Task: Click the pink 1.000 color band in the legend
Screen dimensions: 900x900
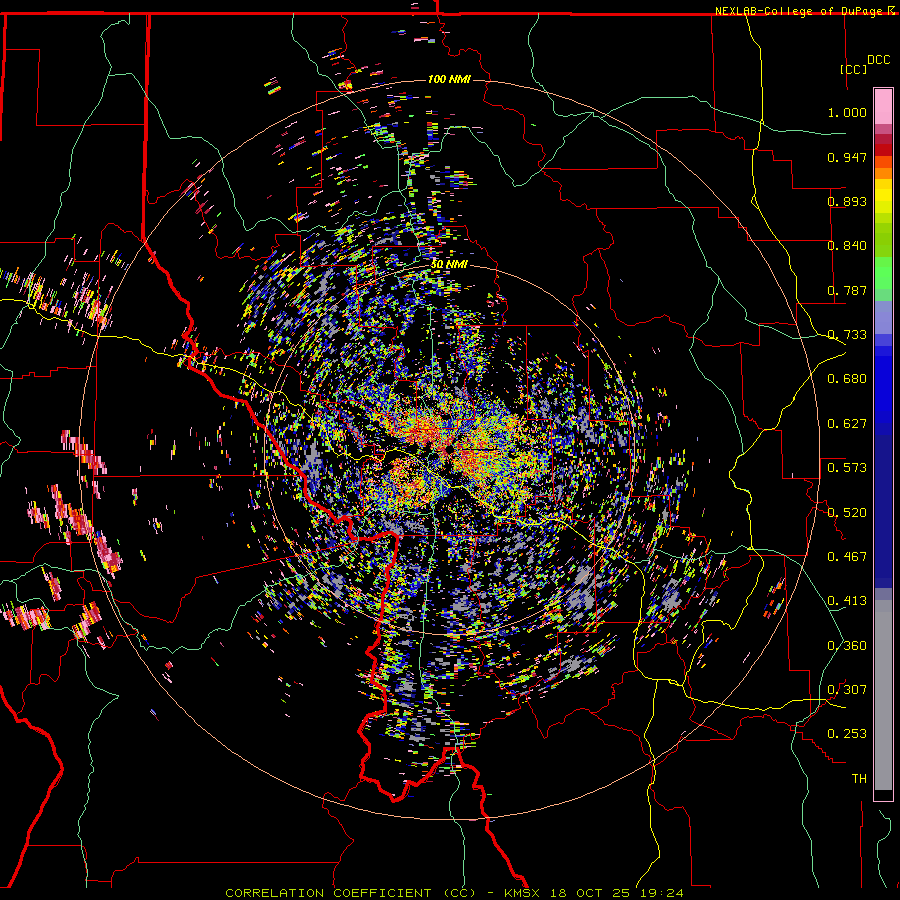Action: pyautogui.click(x=883, y=107)
